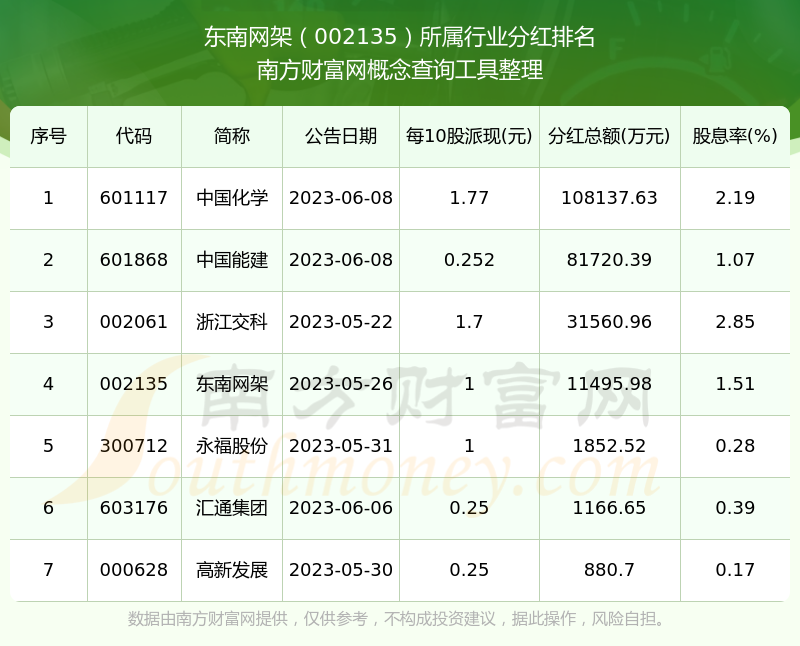
Task: Click total dividend 1852.52
Action: coord(609,446)
